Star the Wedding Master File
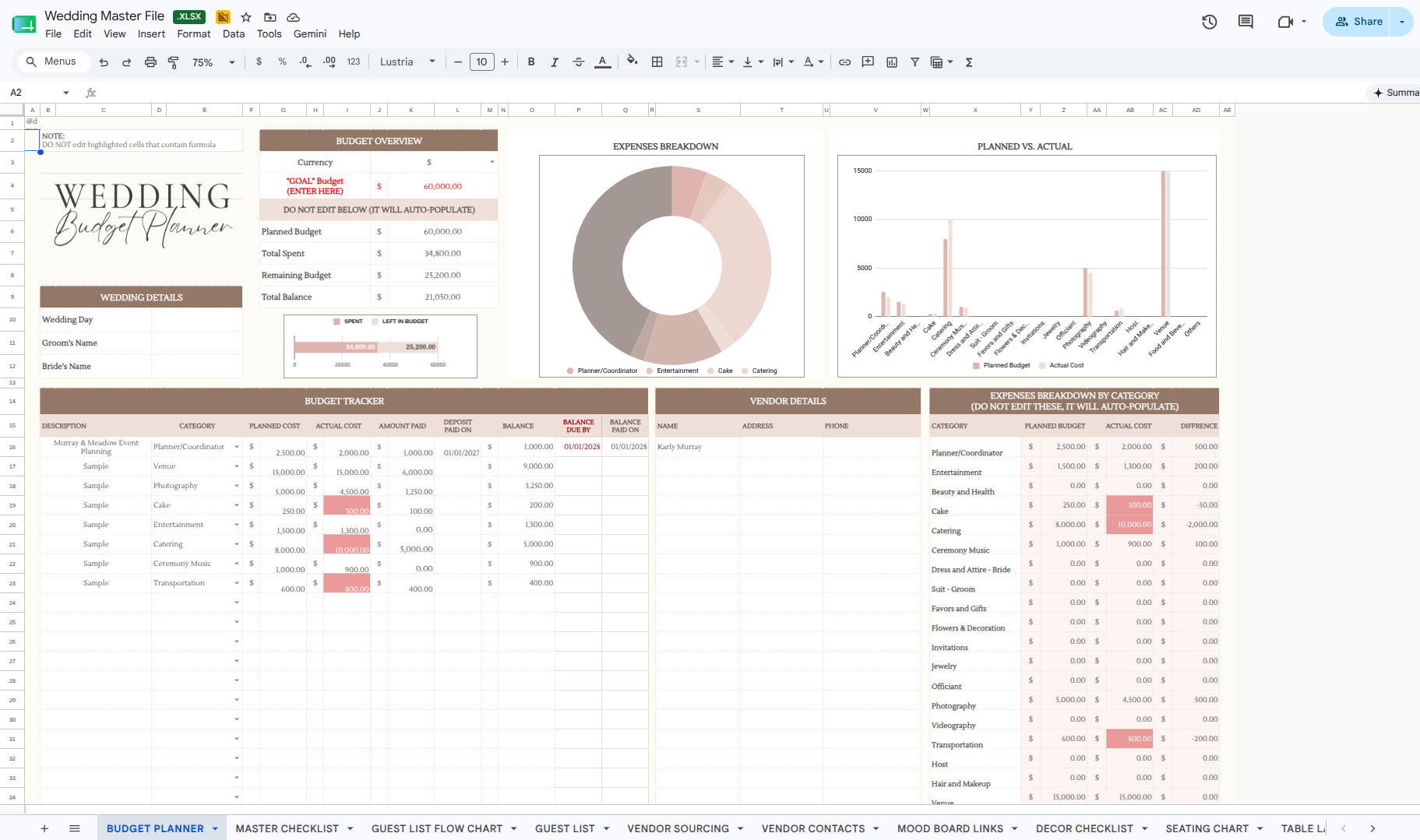1420x840 pixels. coord(246,17)
